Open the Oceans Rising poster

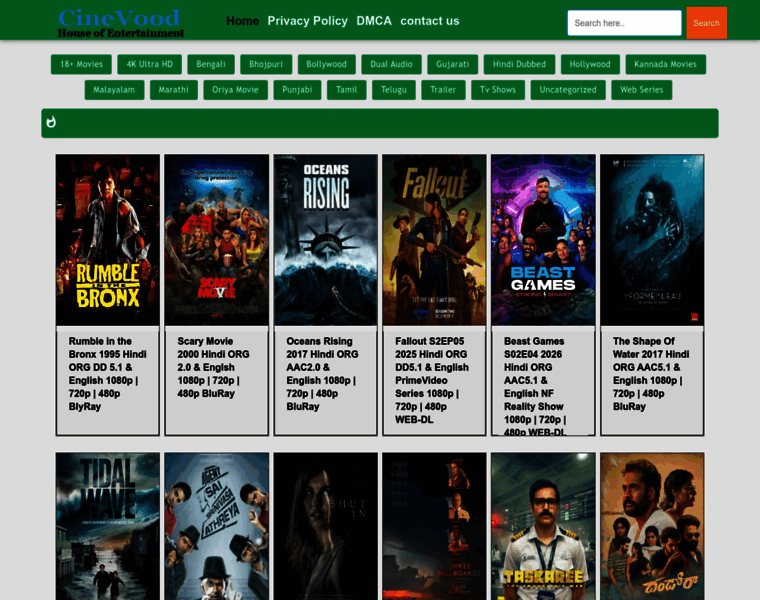(326, 240)
